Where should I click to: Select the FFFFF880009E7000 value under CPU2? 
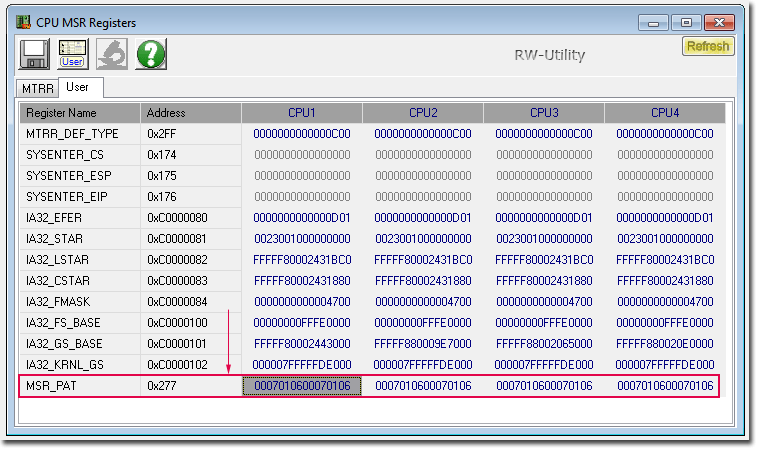pyautogui.click(x=423, y=344)
